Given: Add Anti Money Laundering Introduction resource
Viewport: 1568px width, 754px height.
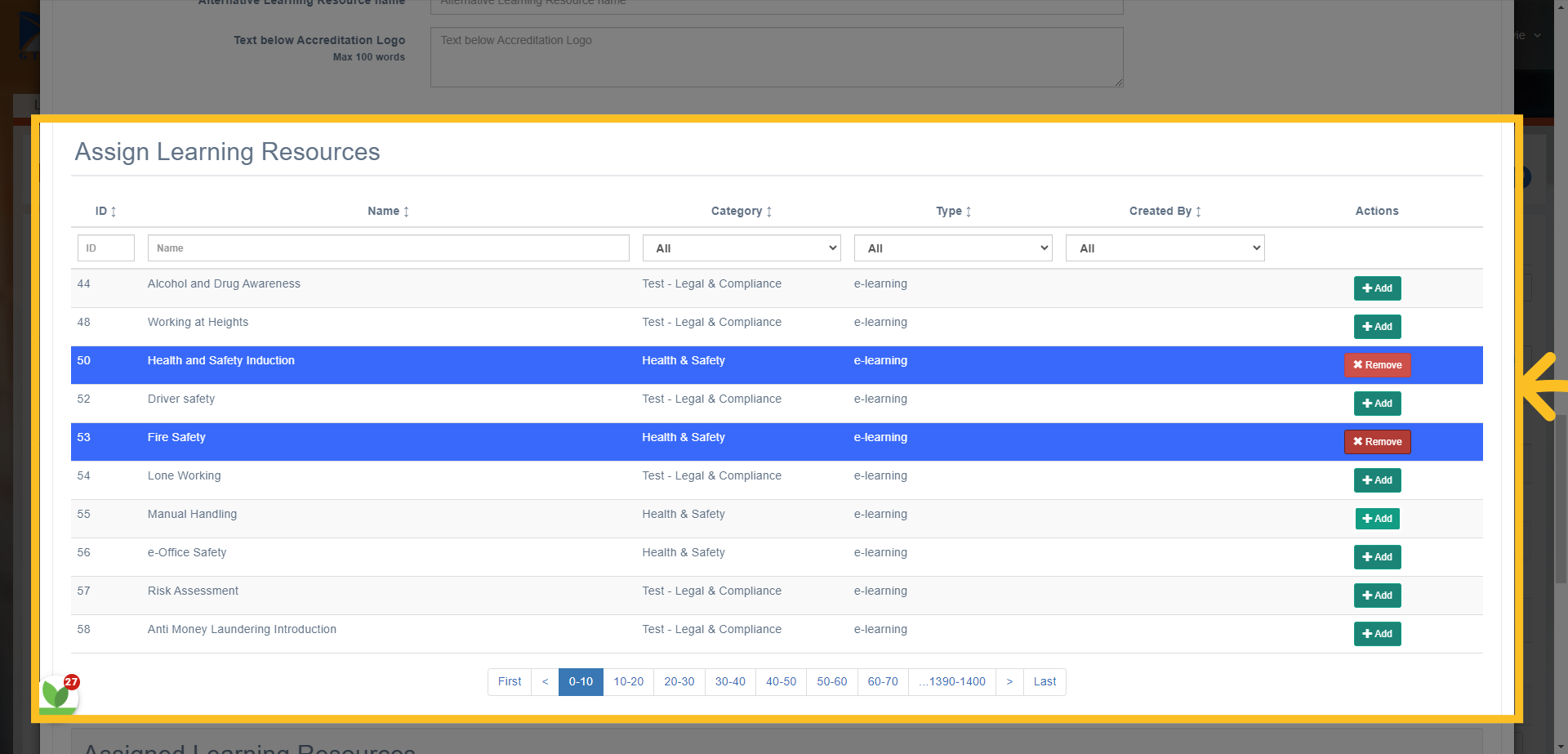Looking at the screenshot, I should tap(1377, 634).
